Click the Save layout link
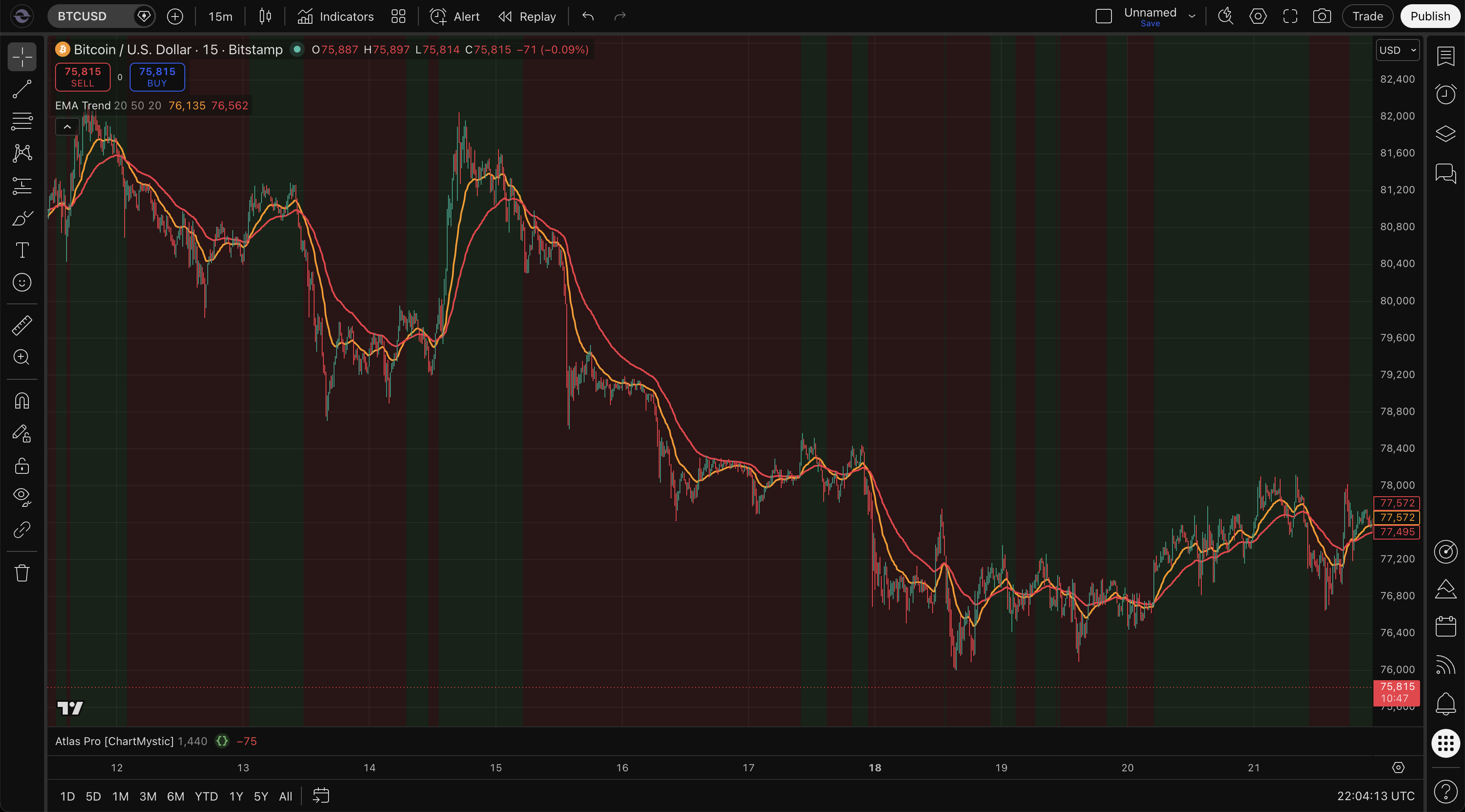This screenshot has width=1465, height=812. (1150, 23)
